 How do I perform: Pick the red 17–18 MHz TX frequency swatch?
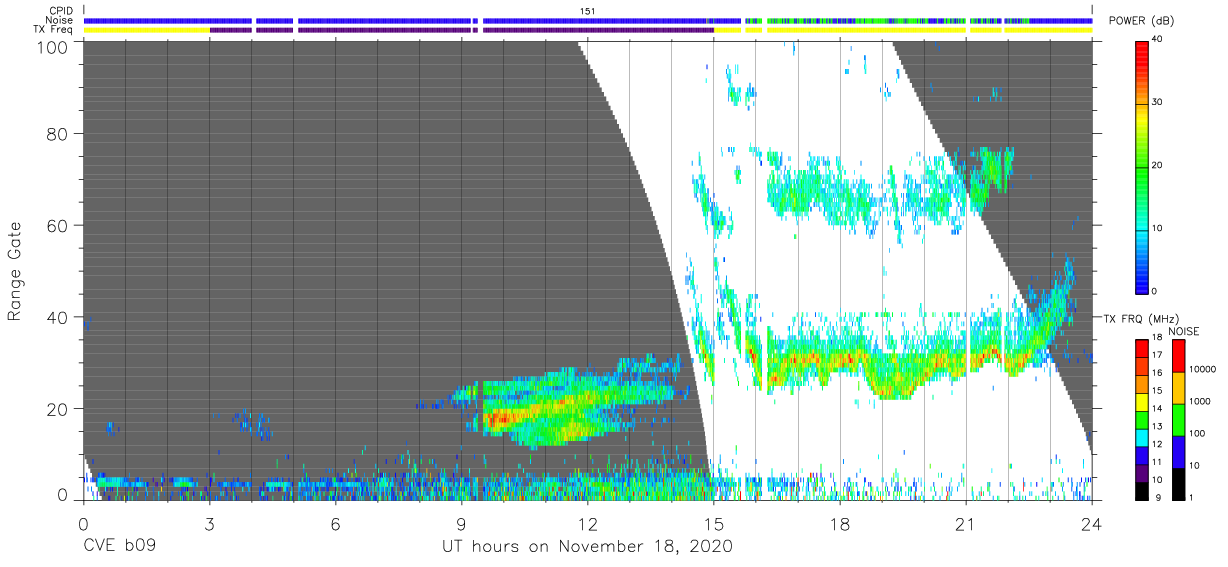point(1143,349)
